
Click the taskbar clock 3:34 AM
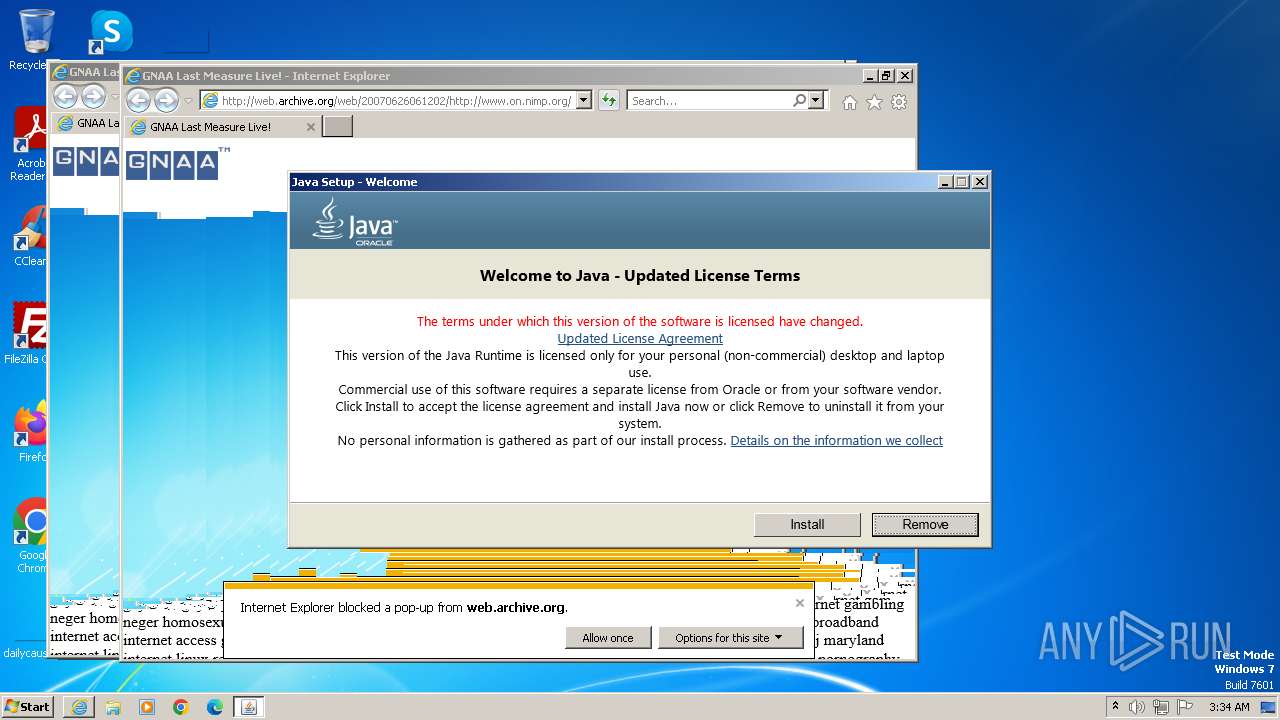coord(1229,707)
